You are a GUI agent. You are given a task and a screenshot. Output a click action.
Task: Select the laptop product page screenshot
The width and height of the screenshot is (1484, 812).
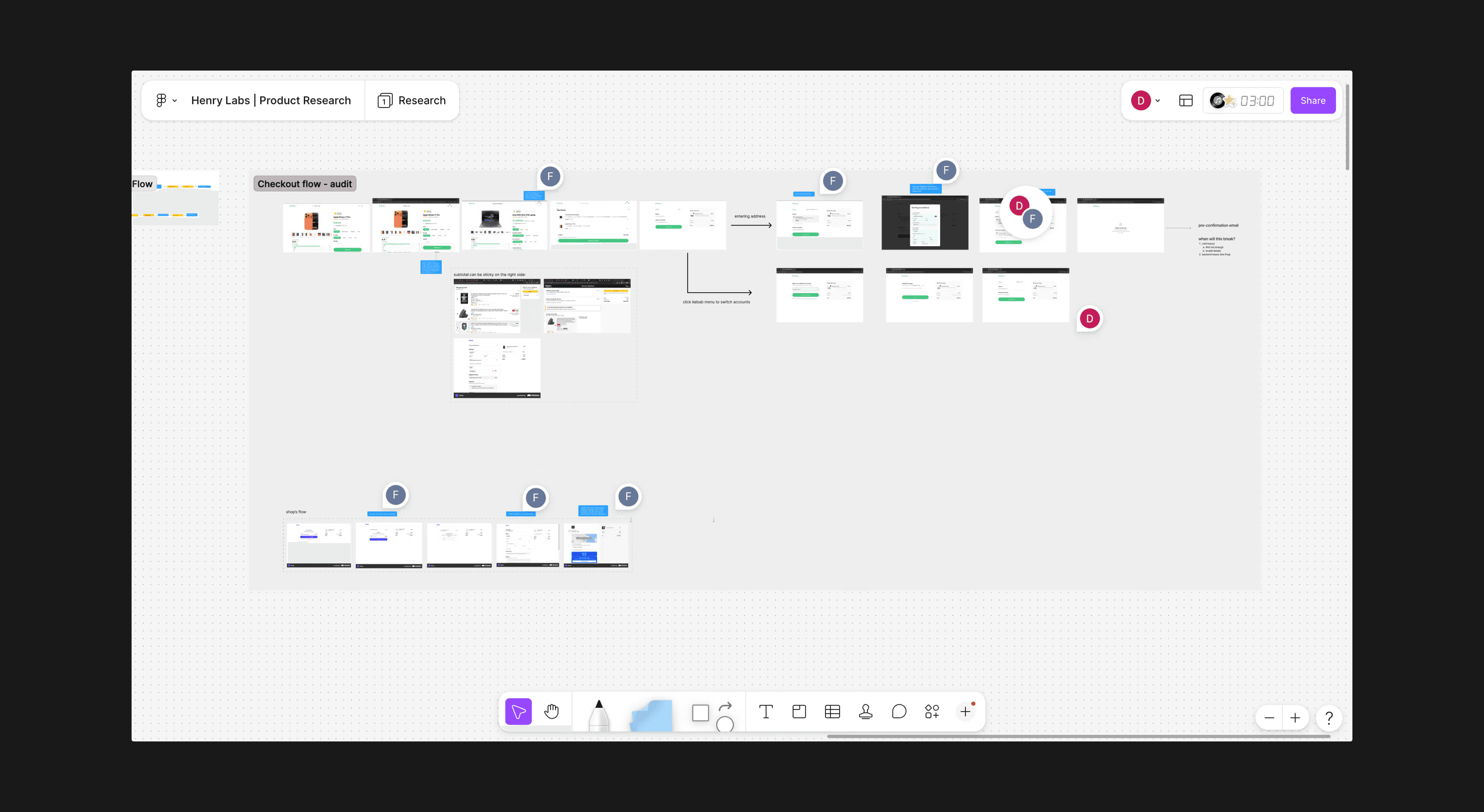click(505, 225)
